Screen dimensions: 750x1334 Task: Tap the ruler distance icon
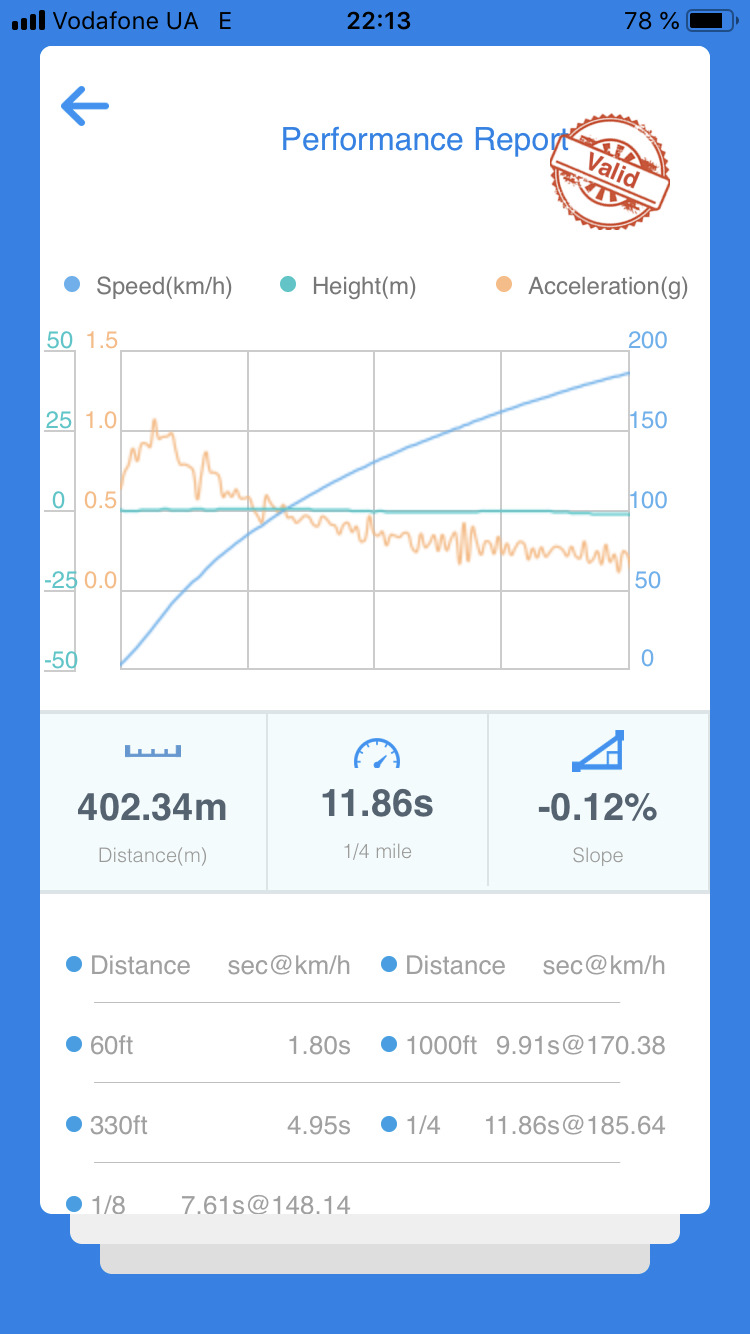pyautogui.click(x=152, y=750)
